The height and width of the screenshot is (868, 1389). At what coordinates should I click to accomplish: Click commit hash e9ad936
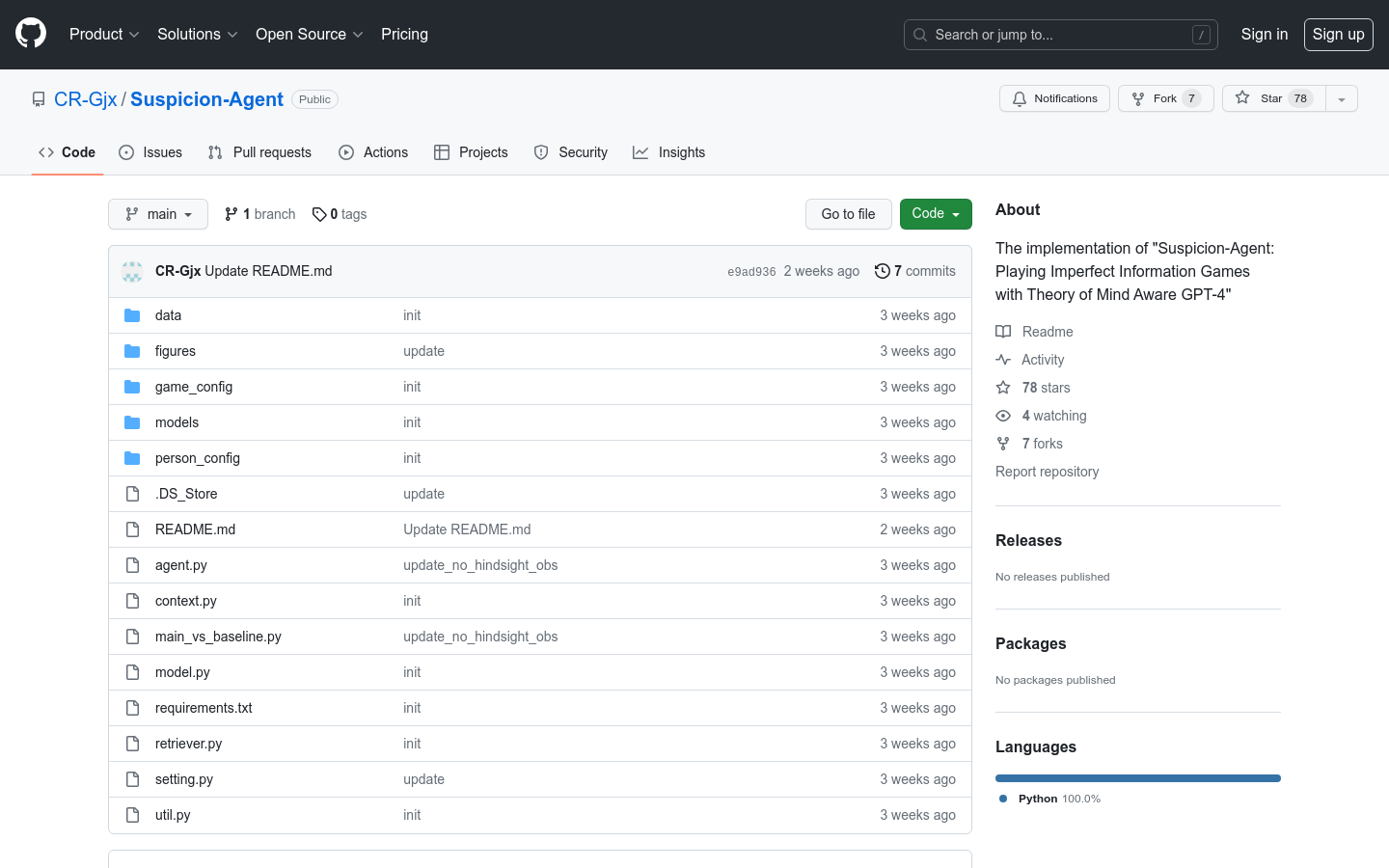(751, 272)
